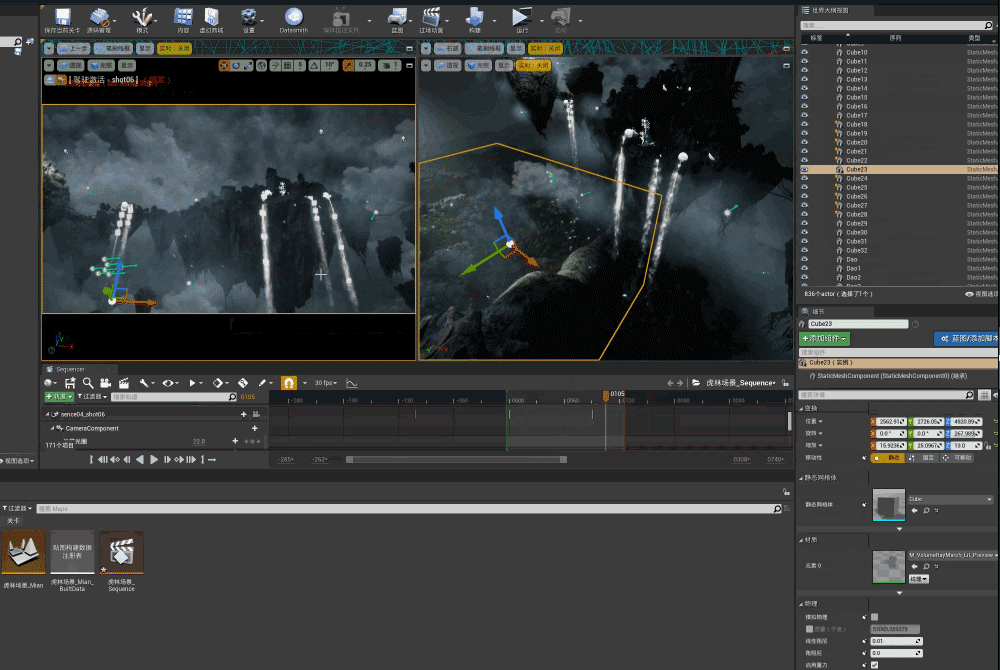Screen dimensions: 1000x670
Task: Open left viewport Lit mode menu
Action: click(x=101, y=65)
